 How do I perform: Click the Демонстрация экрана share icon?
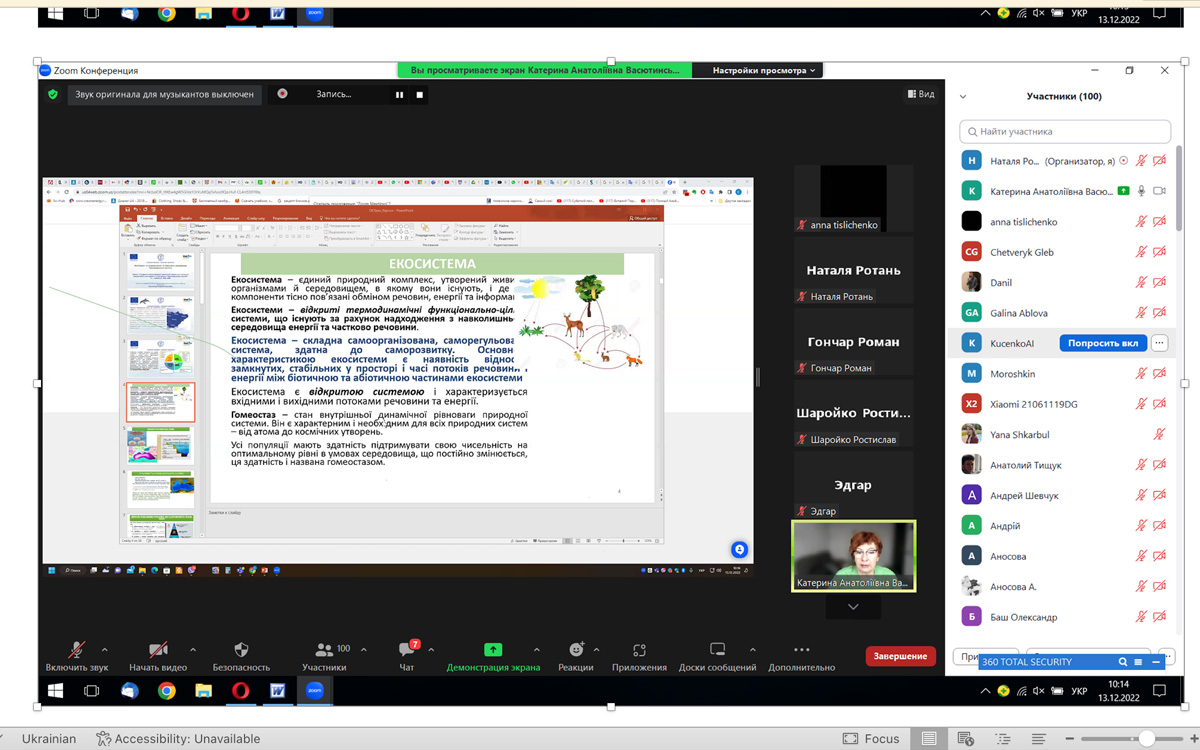point(492,650)
